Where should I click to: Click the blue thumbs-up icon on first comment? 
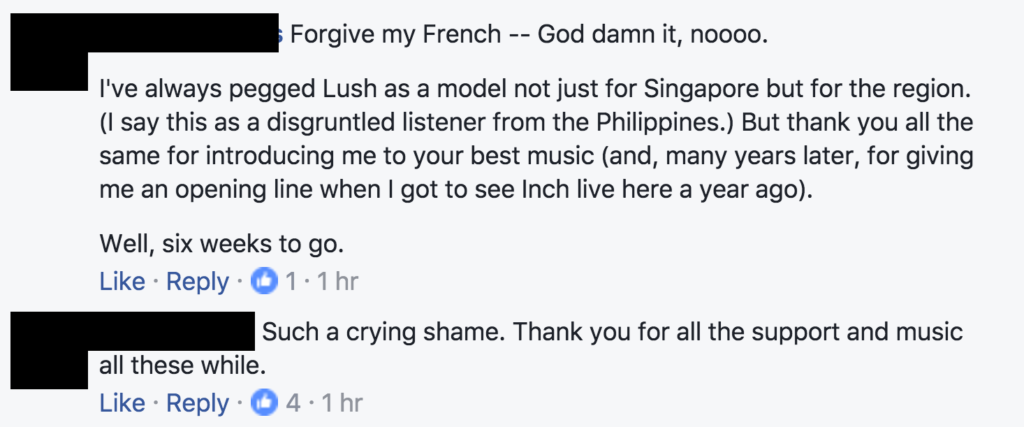265,282
